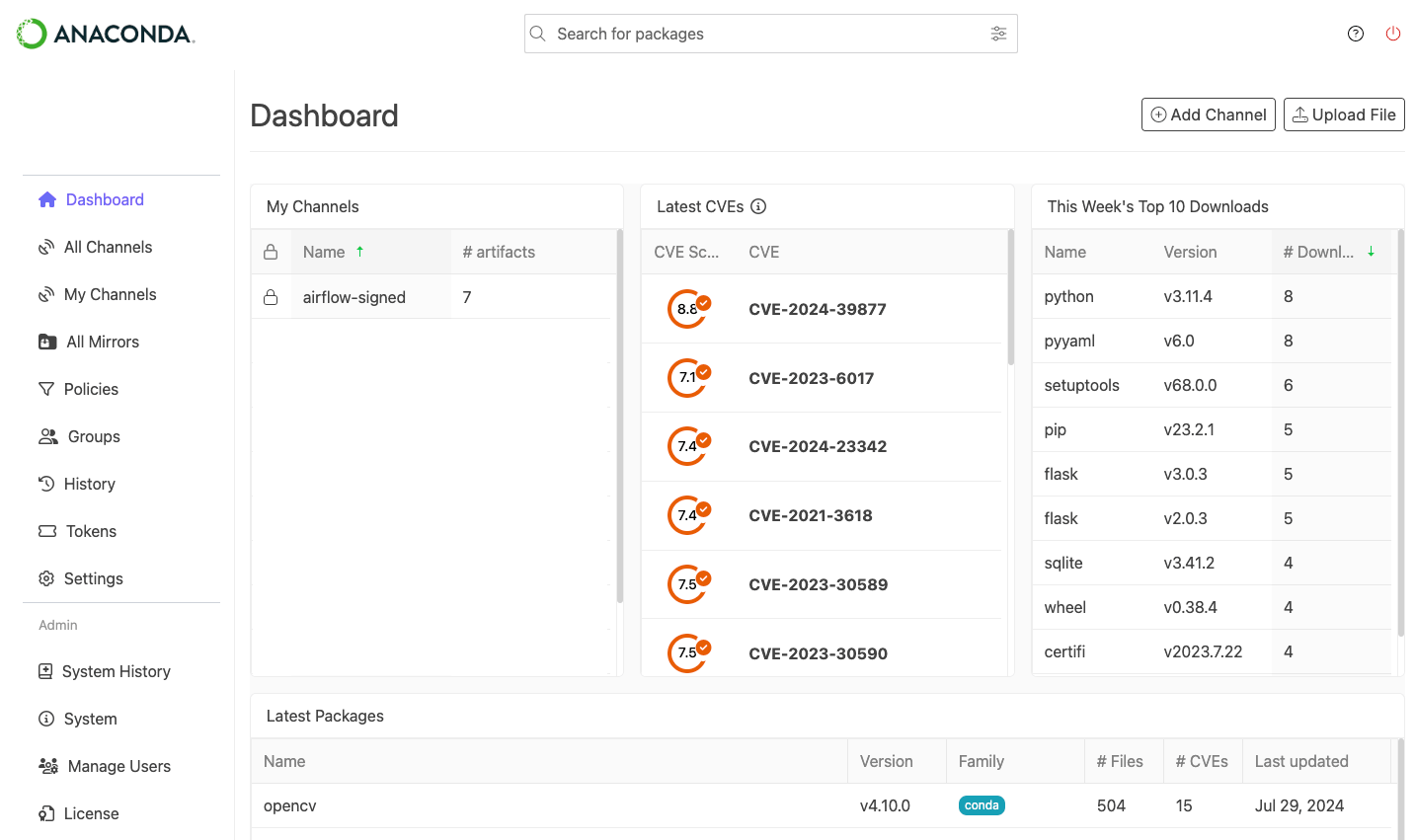Screen dimensions: 1415x840
Task: Open search filter options icon
Action: (998, 34)
